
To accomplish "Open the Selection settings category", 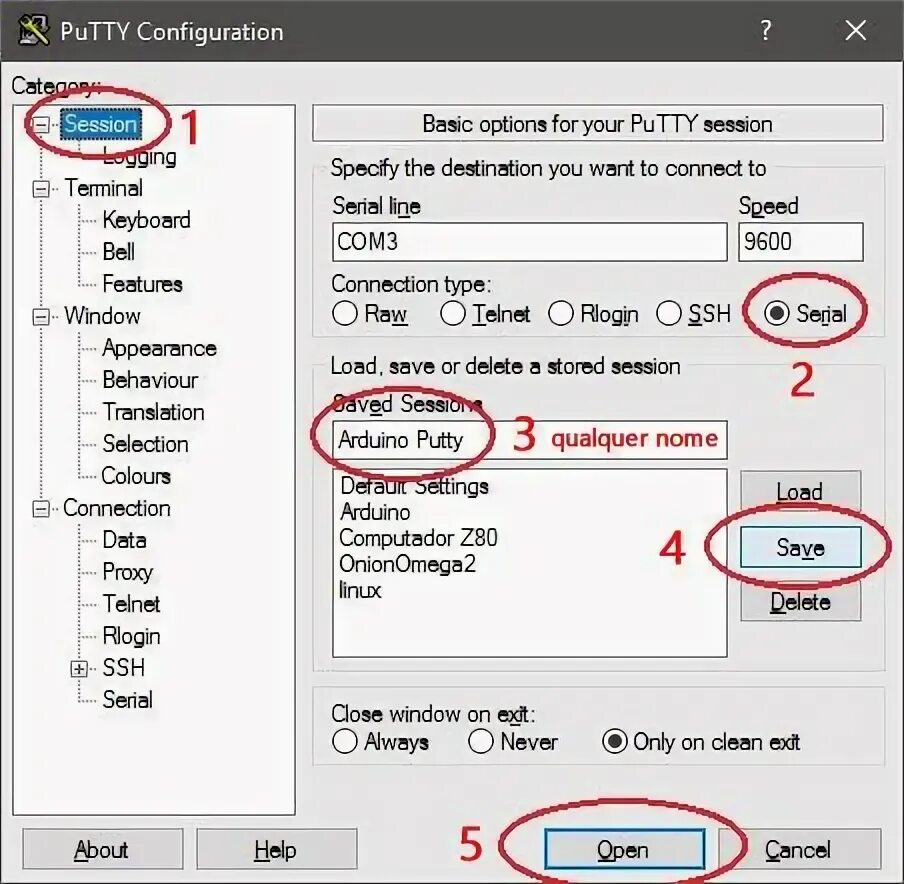I will coord(145,444).
